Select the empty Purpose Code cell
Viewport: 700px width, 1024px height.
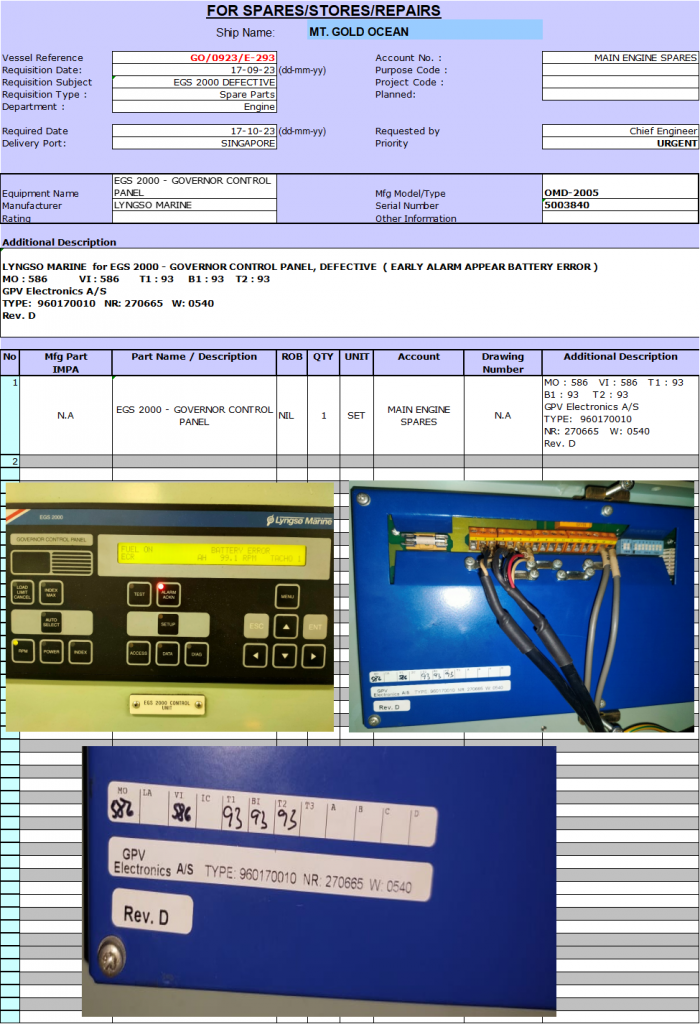pos(620,71)
